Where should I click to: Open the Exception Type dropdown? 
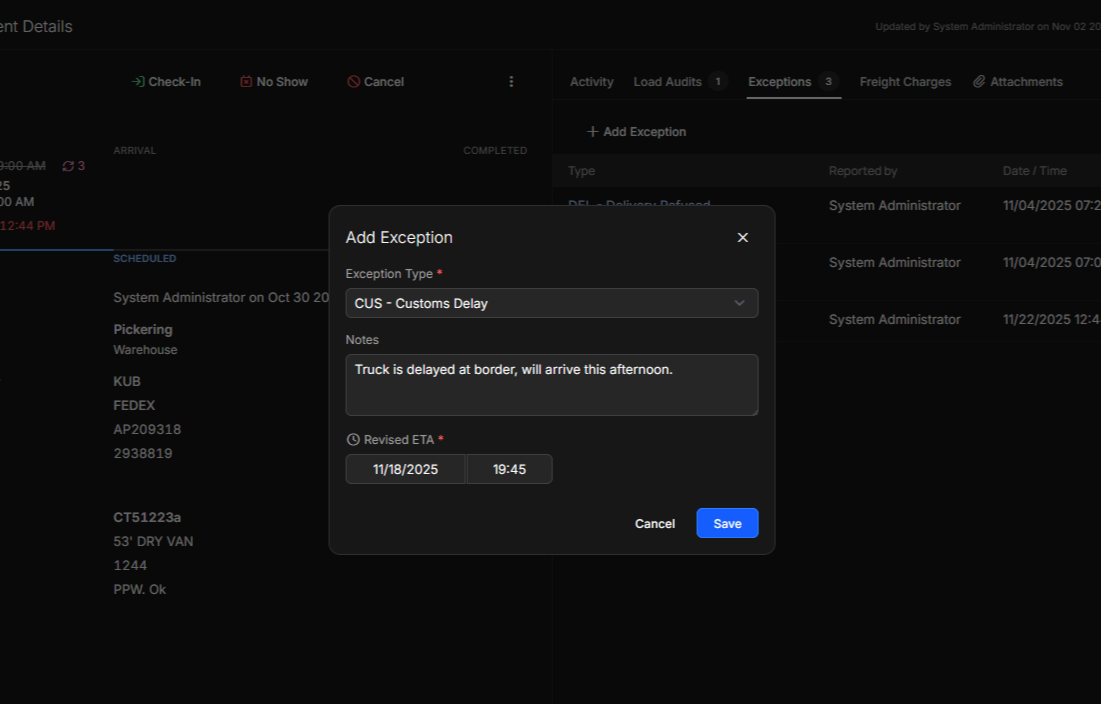551,303
